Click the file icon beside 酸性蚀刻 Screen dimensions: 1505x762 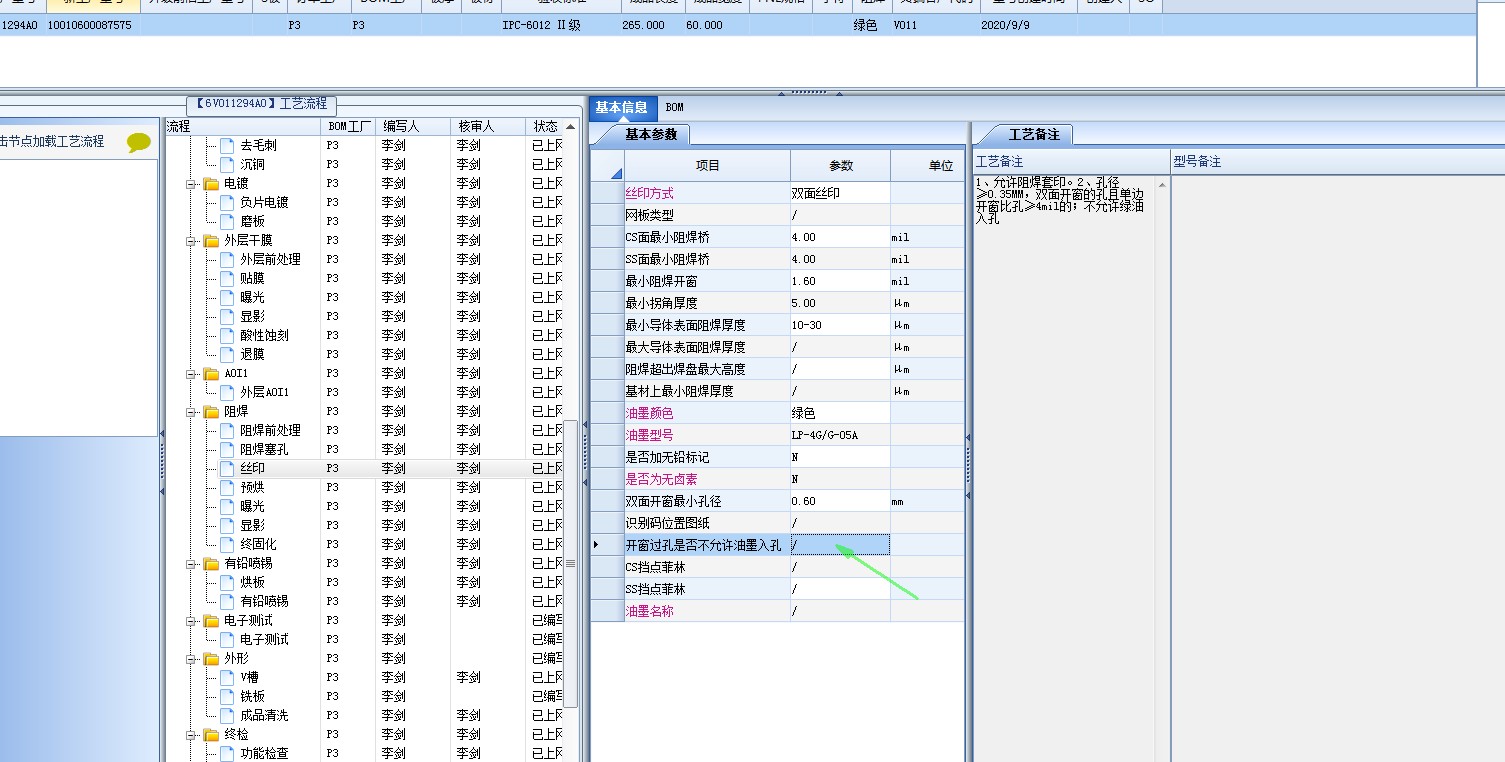tap(227, 336)
